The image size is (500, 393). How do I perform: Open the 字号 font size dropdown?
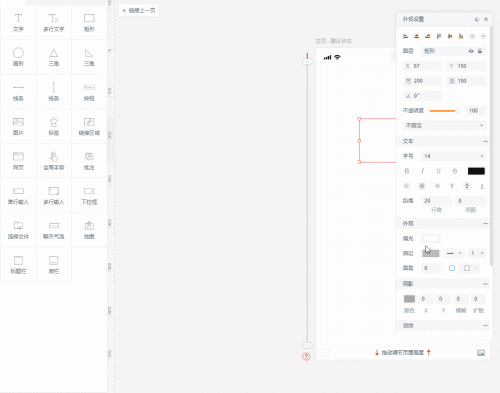[453, 156]
